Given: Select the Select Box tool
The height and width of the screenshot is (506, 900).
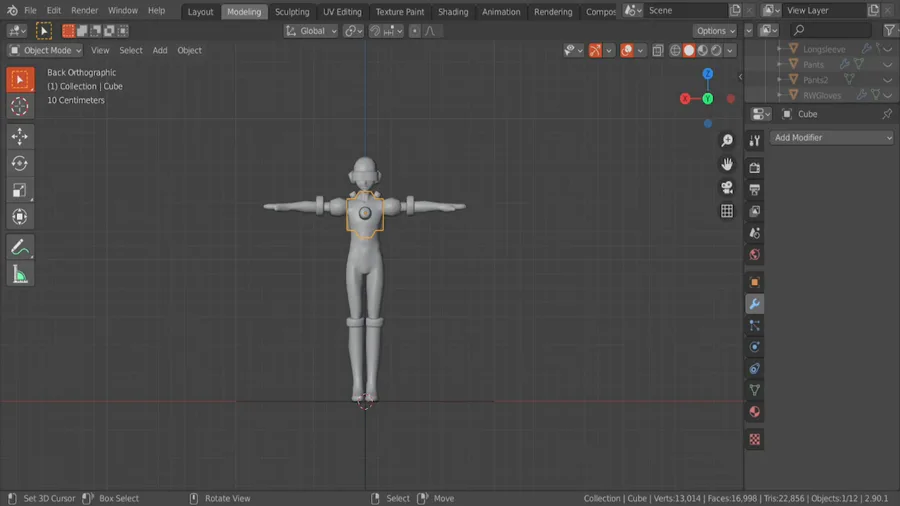Looking at the screenshot, I should [x=20, y=80].
